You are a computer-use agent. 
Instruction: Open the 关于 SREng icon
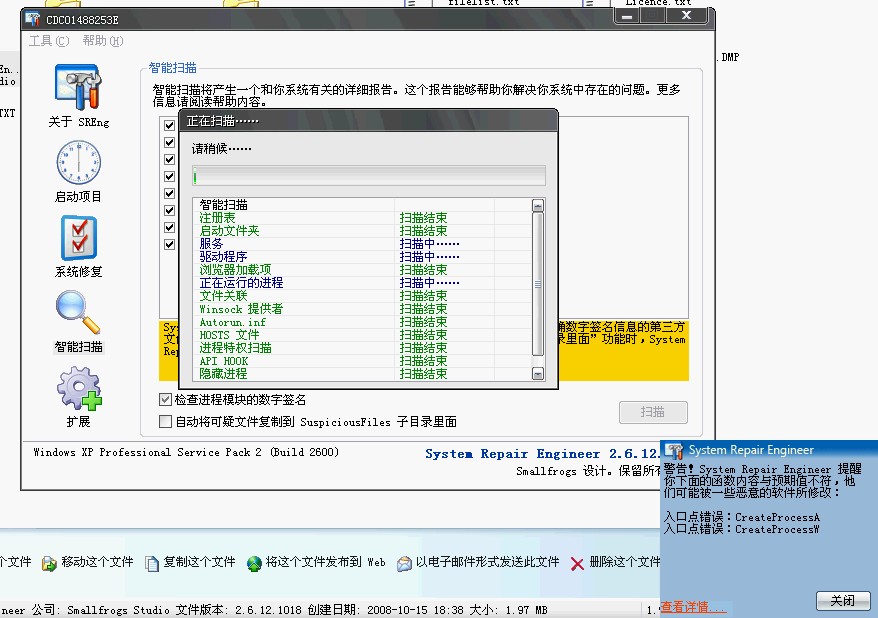[x=78, y=87]
